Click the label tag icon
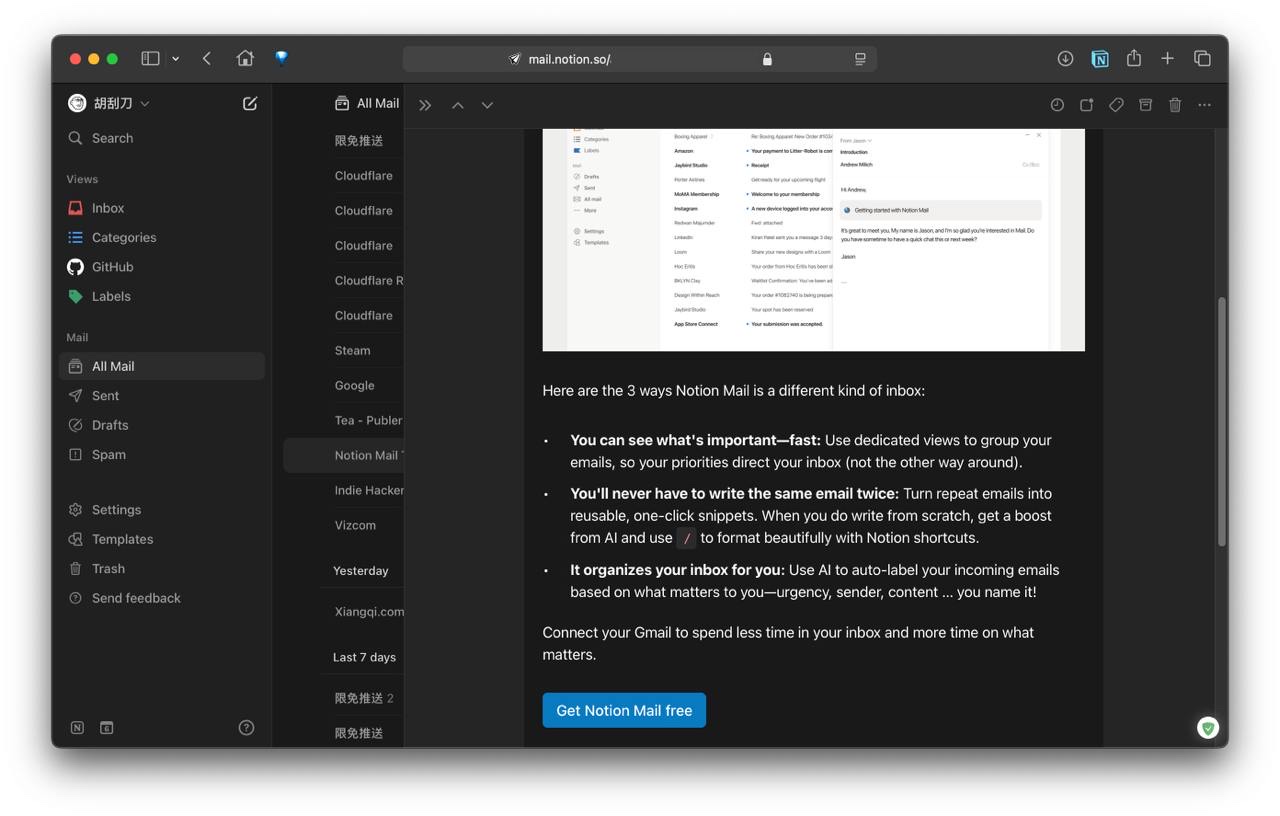Screen dimensions: 1280x816 1116,105
